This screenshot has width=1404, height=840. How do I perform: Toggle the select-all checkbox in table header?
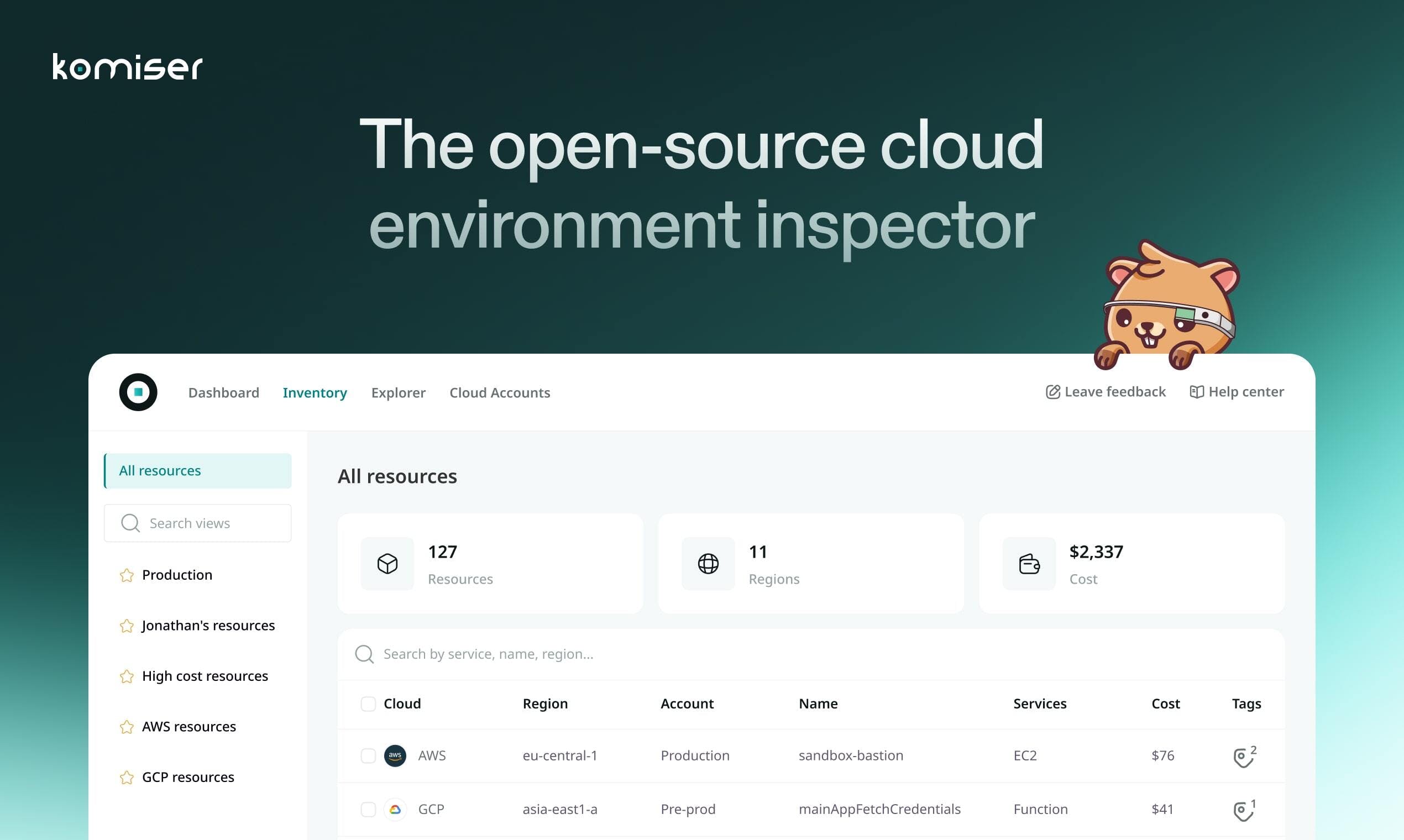click(x=368, y=704)
